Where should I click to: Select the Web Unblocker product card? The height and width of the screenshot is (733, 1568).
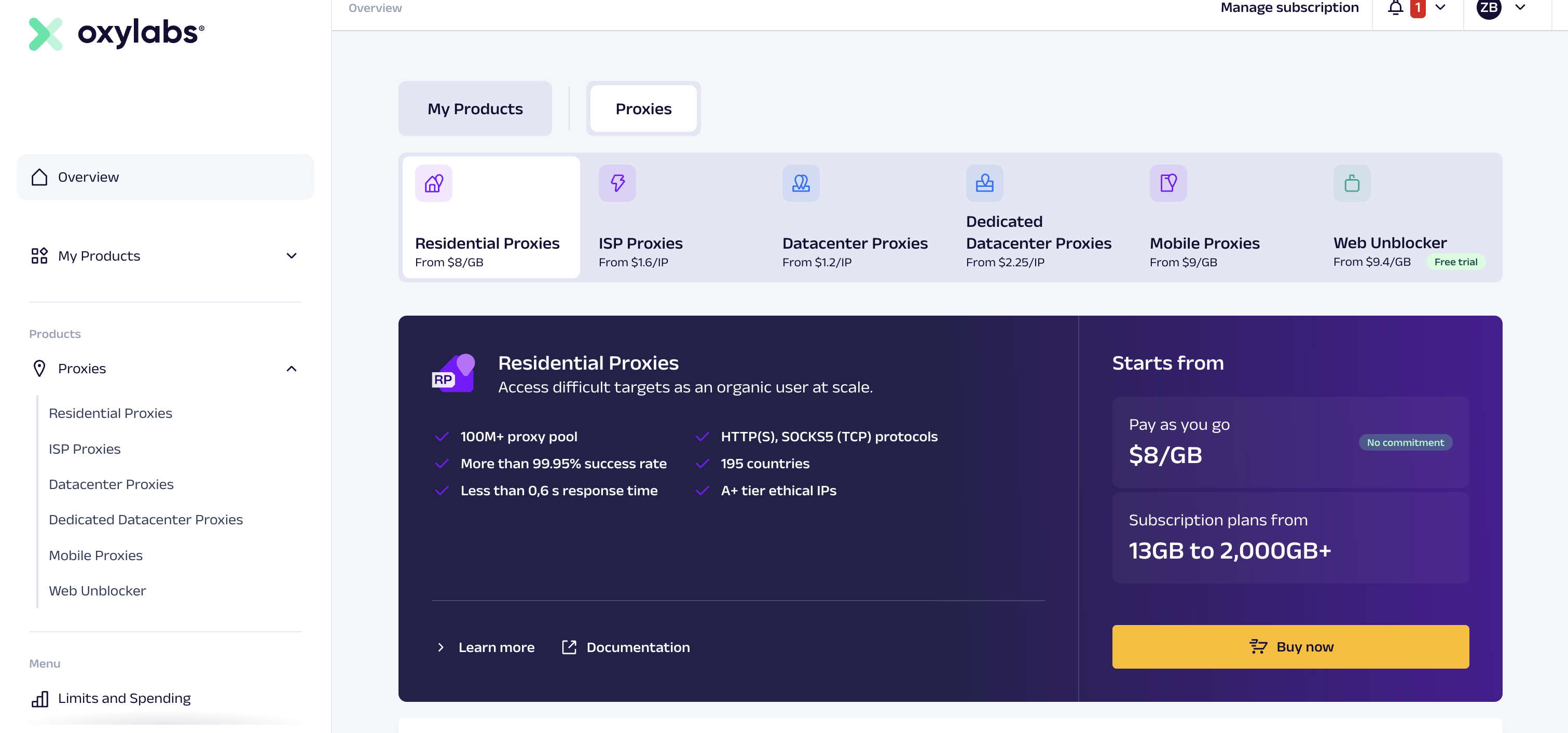coord(1410,218)
